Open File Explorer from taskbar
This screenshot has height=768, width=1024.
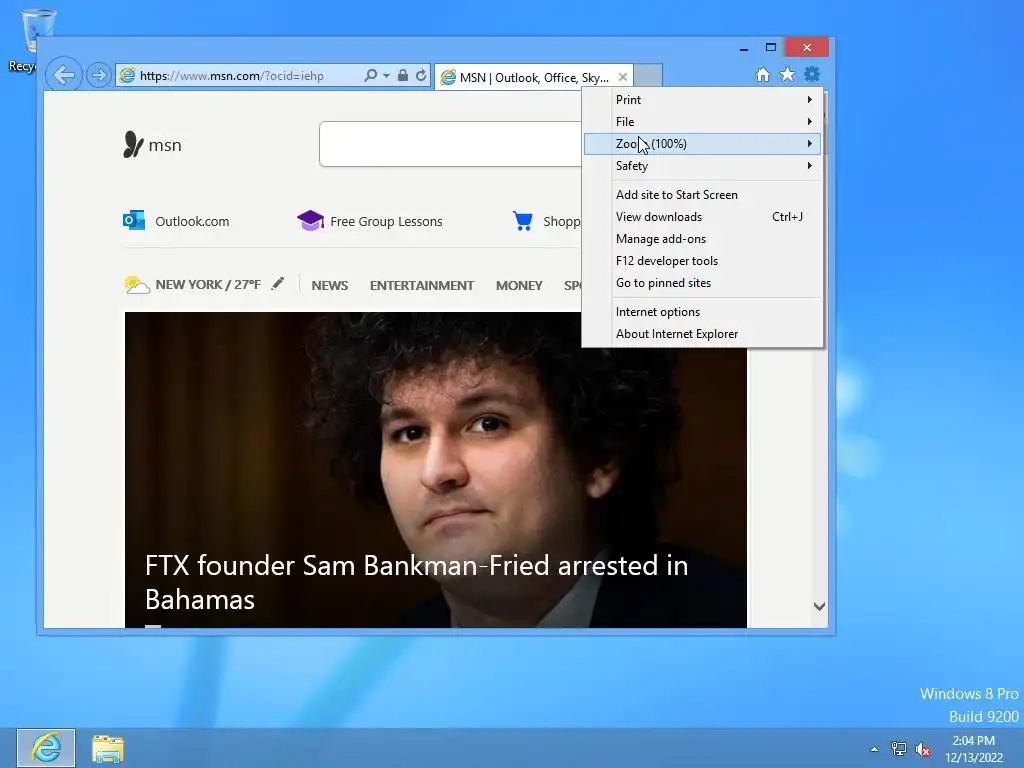pyautogui.click(x=108, y=749)
